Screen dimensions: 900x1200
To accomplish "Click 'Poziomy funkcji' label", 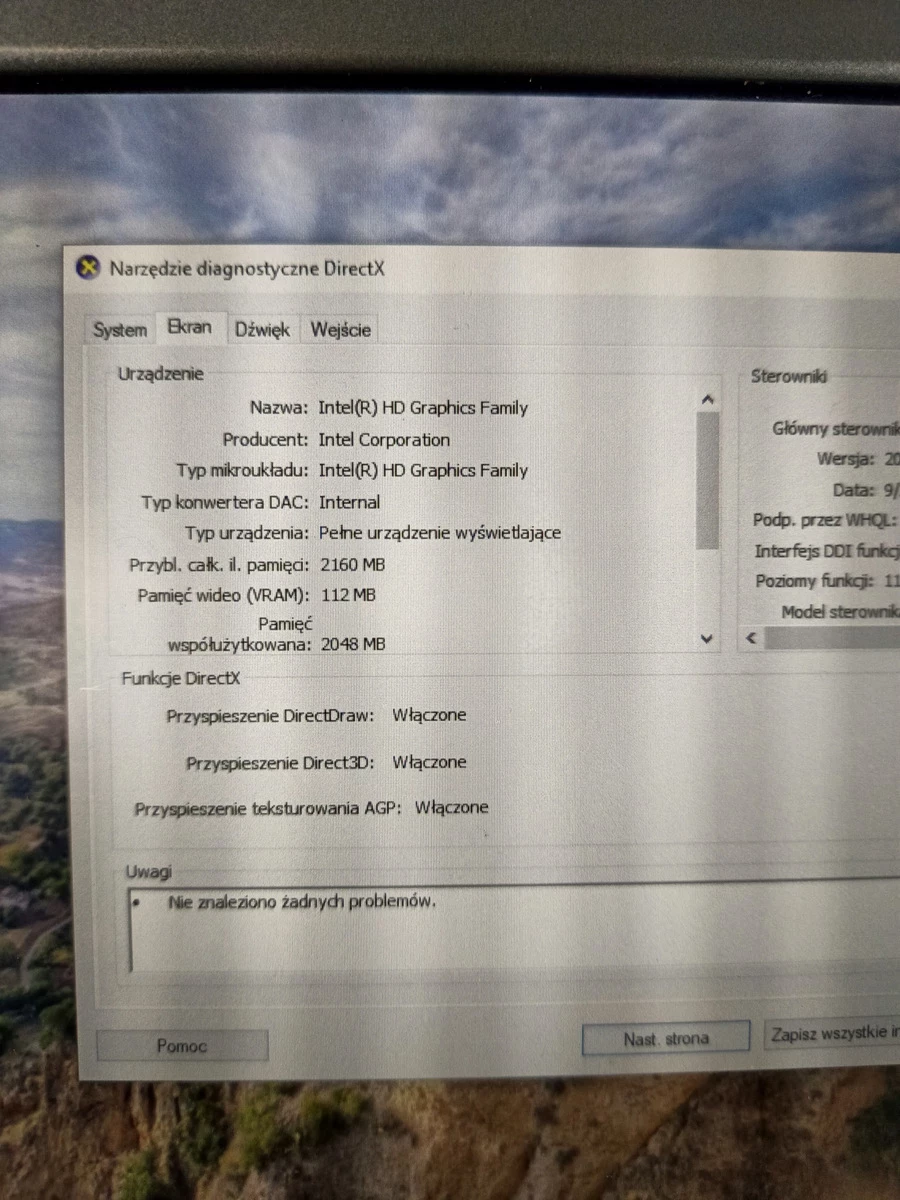I will pyautogui.click(x=815, y=582).
